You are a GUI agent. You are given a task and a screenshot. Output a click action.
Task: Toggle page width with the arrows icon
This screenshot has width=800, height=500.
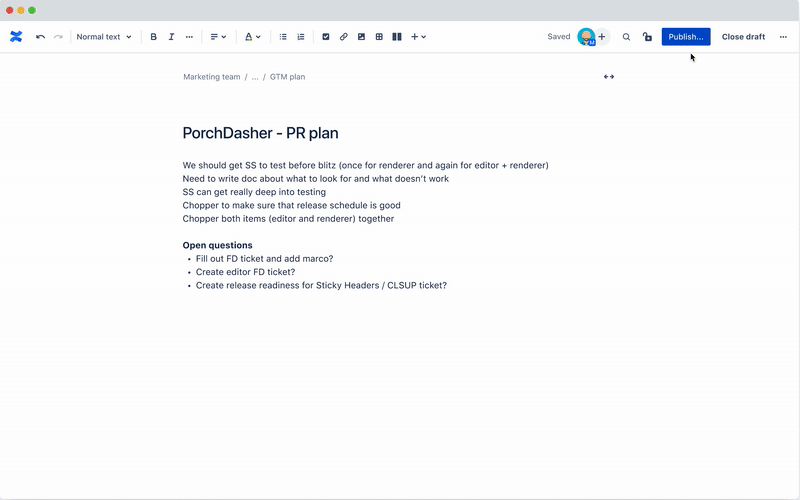click(x=609, y=77)
